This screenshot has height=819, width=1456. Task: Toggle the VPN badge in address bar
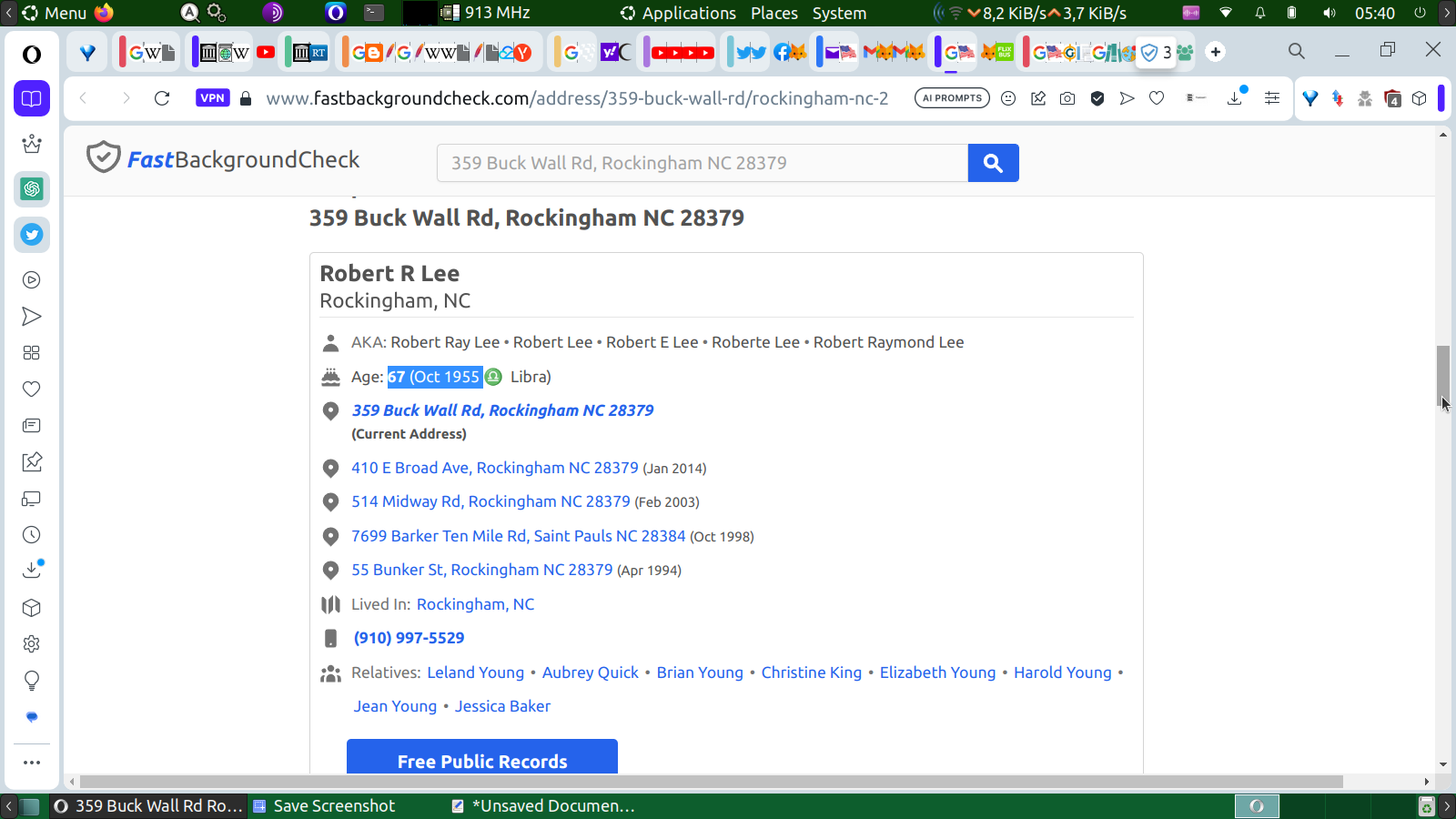click(x=212, y=98)
